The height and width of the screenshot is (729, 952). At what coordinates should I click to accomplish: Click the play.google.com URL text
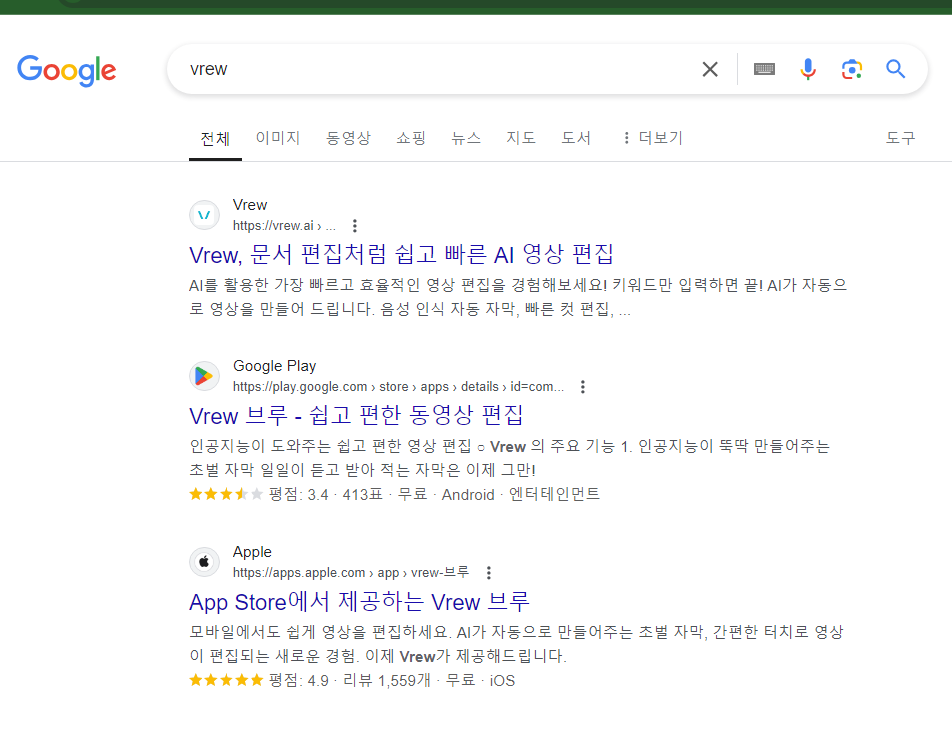(x=398, y=387)
